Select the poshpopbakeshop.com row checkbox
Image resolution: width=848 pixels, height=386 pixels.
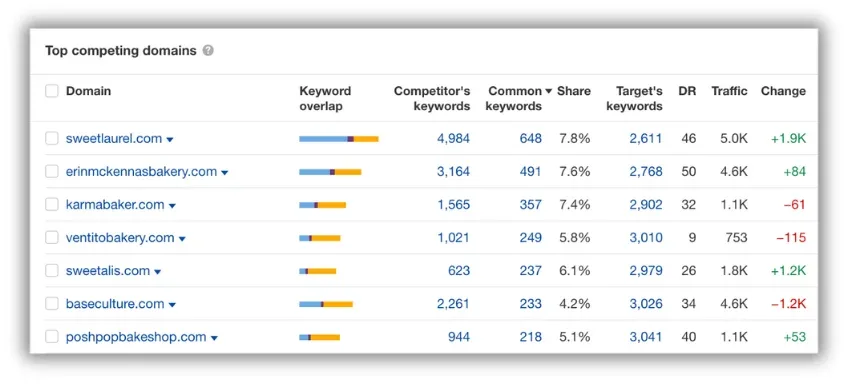pyautogui.click(x=51, y=337)
